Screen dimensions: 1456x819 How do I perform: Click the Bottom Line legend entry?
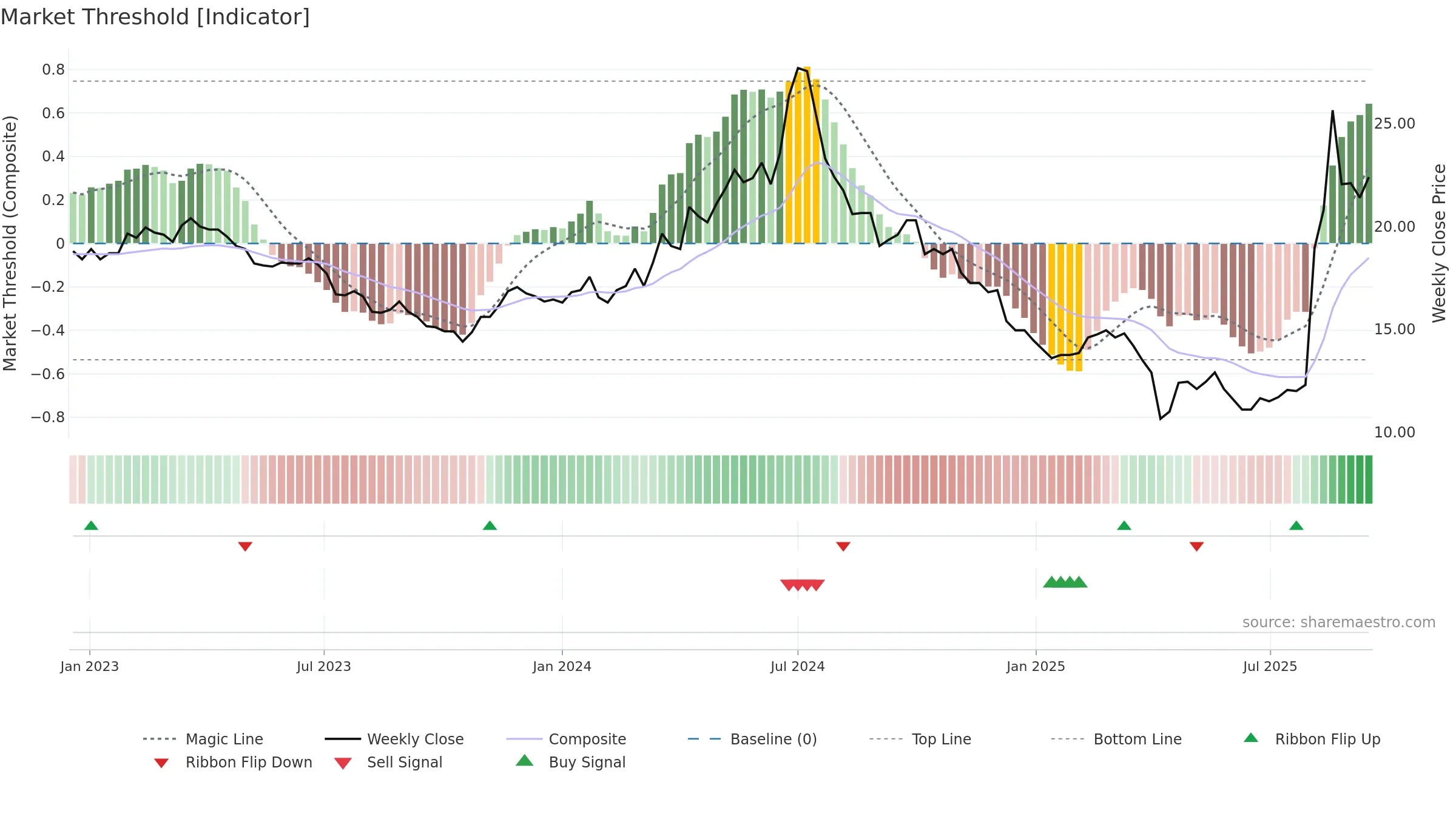[1116, 739]
